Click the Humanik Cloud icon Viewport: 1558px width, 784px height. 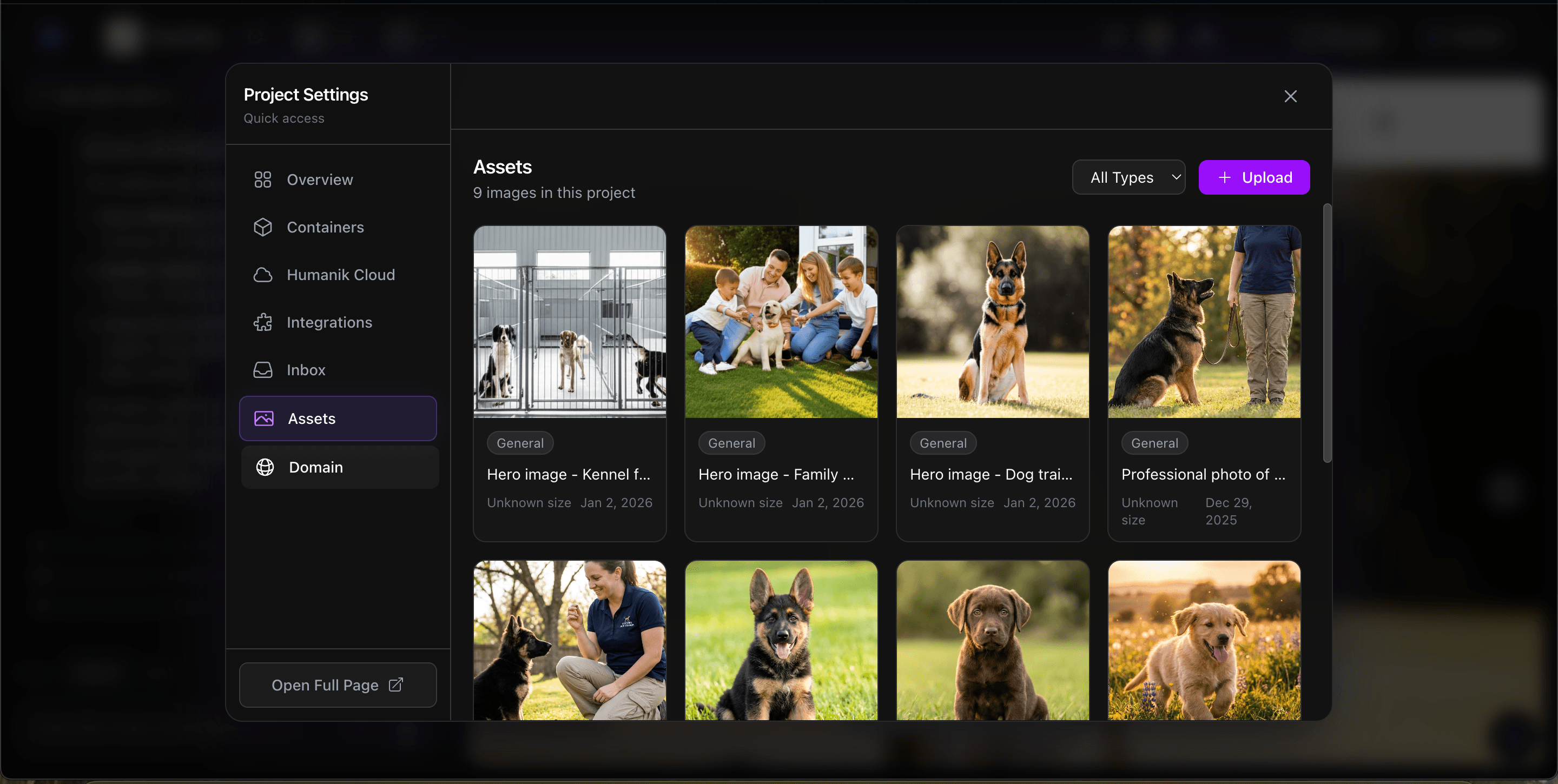point(263,275)
